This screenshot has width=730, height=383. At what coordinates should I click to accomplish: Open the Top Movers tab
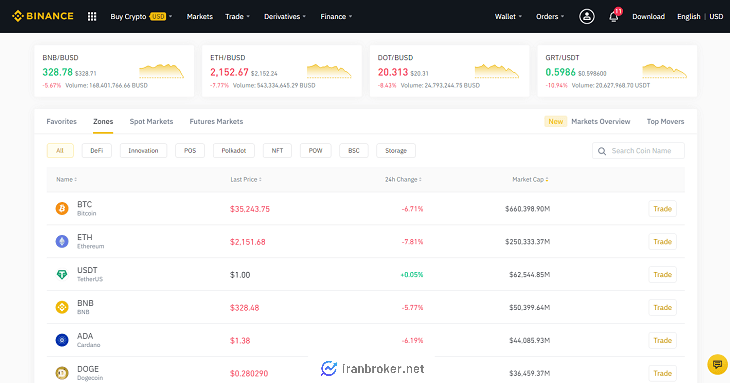[665, 121]
